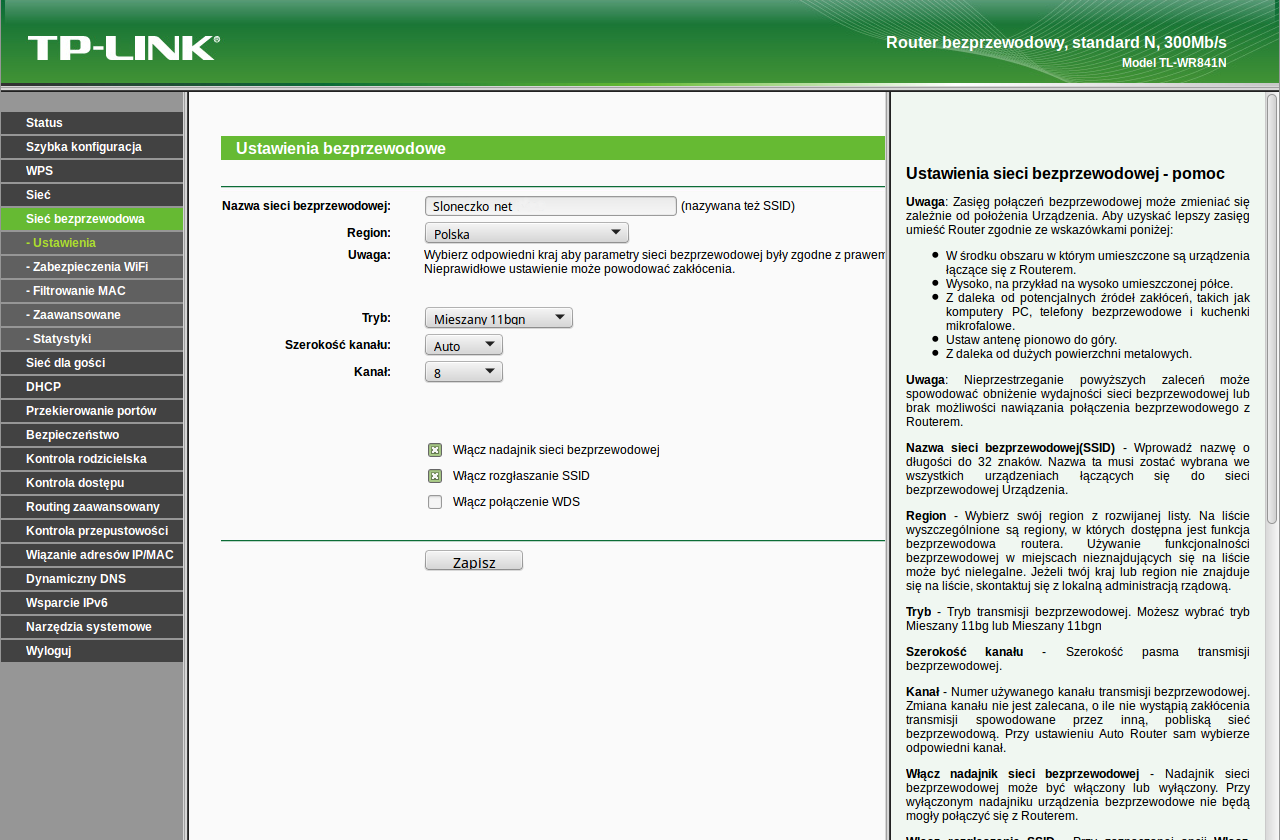Select Szybka konfiguracja menu item
This screenshot has width=1280, height=840.
(x=92, y=147)
